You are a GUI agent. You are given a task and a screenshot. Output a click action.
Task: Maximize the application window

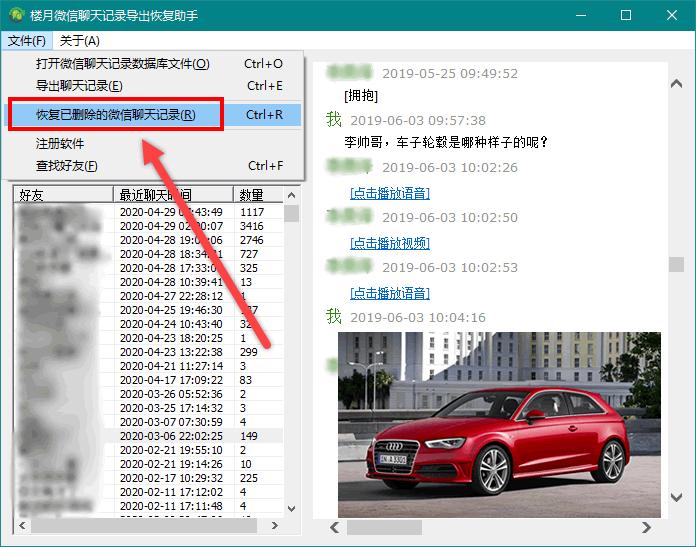pos(626,16)
